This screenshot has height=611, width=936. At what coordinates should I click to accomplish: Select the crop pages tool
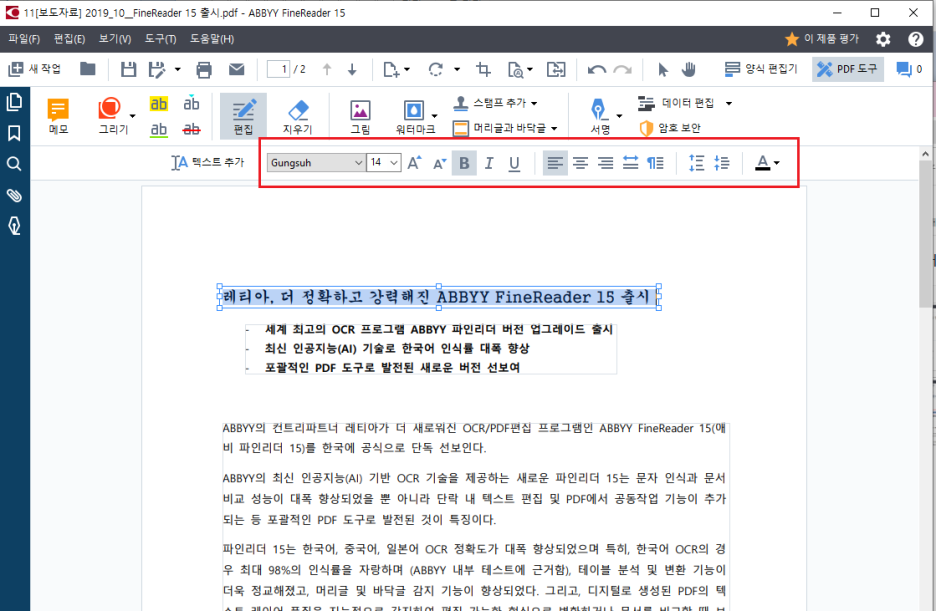(484, 70)
